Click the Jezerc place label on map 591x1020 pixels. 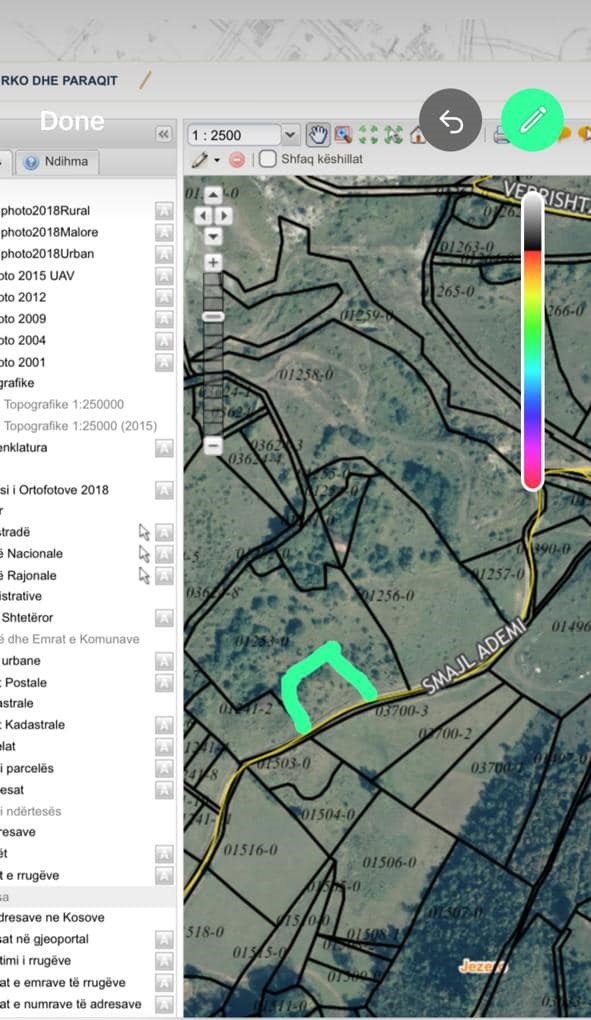click(483, 967)
